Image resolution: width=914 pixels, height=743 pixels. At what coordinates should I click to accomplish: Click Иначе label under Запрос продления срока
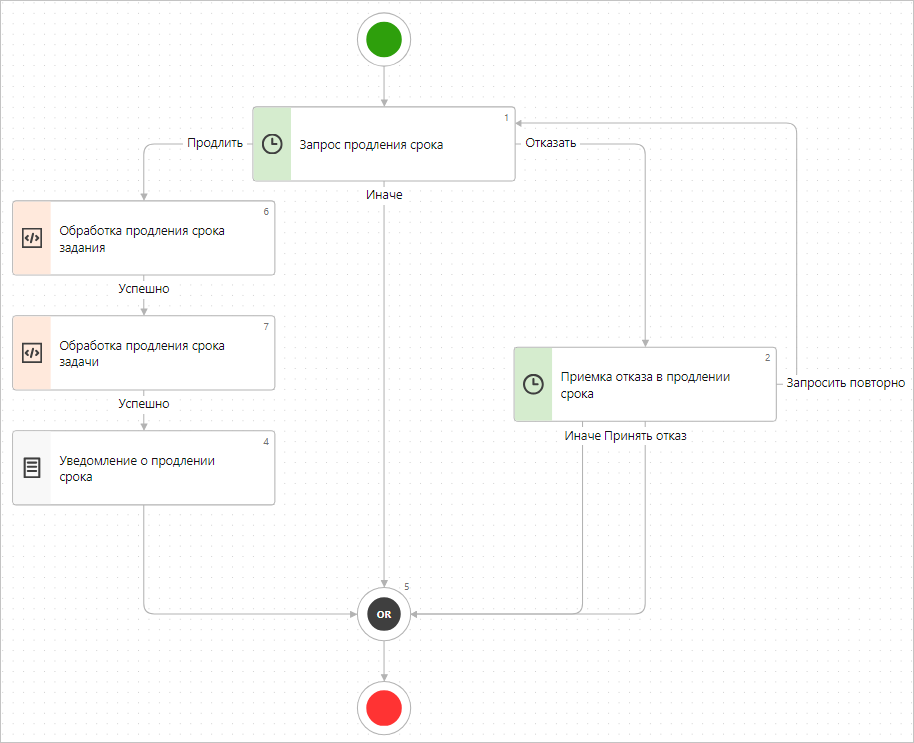(x=384, y=195)
